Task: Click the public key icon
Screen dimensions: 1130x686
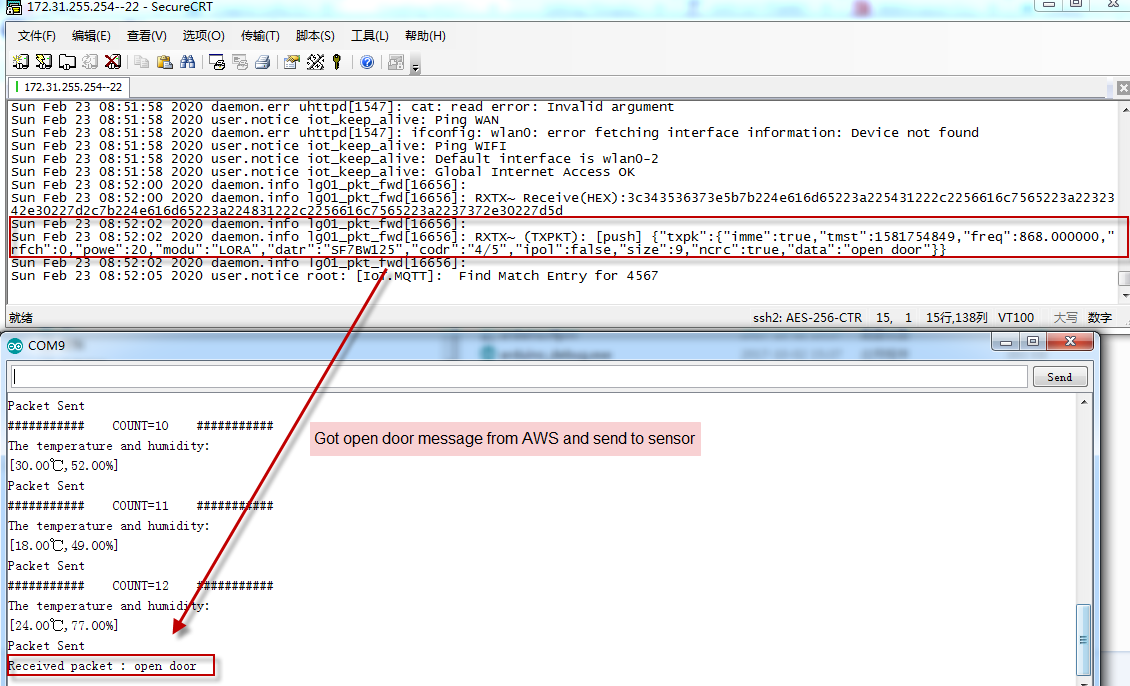Action: coord(337,62)
